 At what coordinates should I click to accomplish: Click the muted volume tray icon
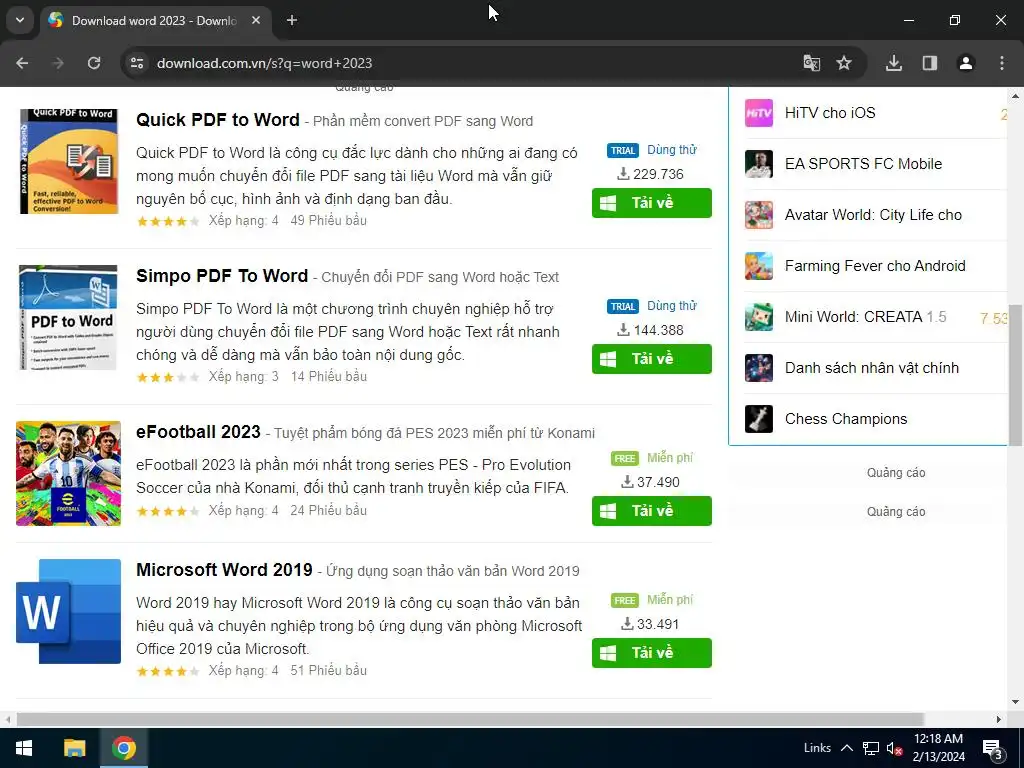coord(894,748)
